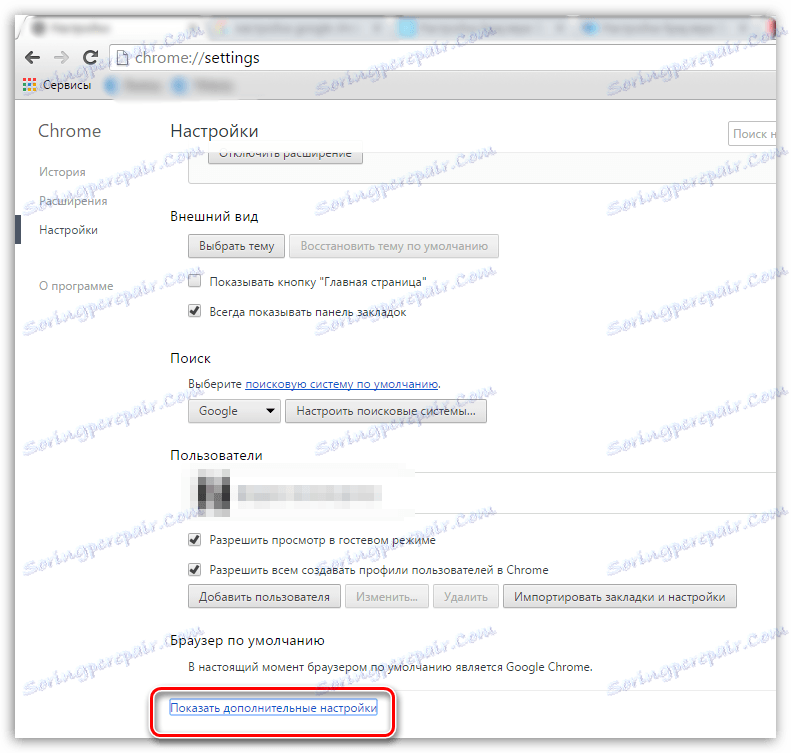Select the blurred user profile avatar
Viewport: 791px width, 753px height.
tap(213, 493)
